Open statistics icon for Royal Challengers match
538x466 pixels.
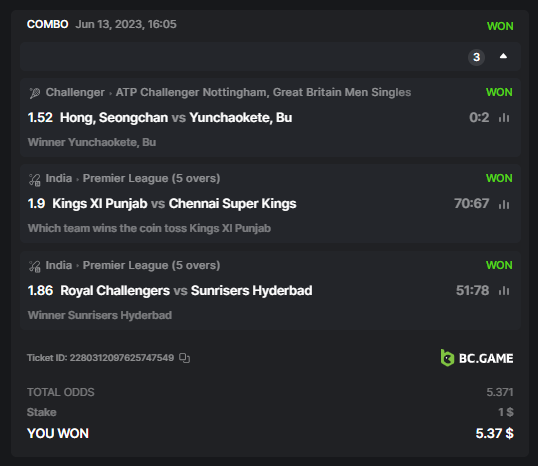point(504,291)
